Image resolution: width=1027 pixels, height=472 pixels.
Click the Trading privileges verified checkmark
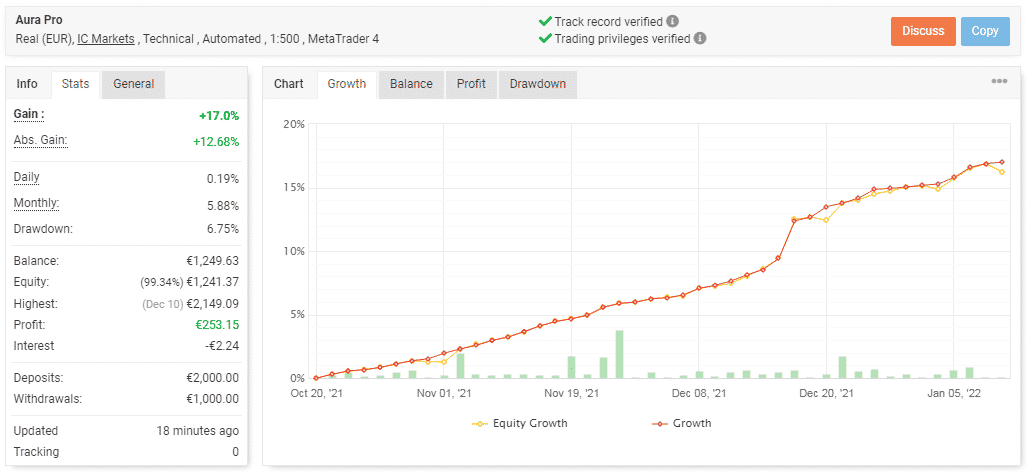[544, 39]
